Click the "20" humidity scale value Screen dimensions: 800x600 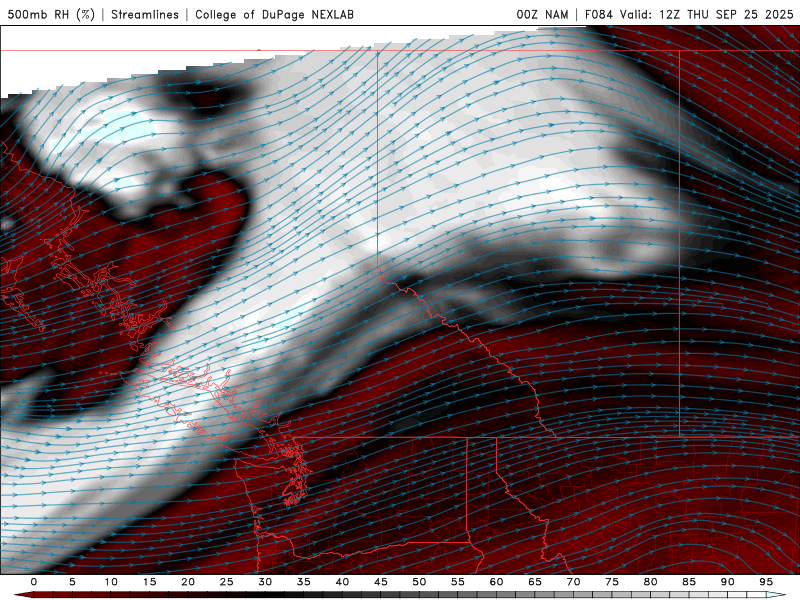(188, 582)
